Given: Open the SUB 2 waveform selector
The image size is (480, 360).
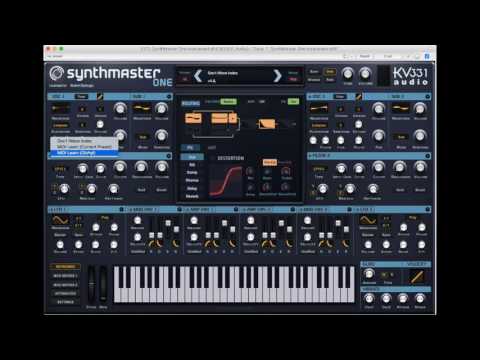Looking at the screenshot, I should coord(400,109).
